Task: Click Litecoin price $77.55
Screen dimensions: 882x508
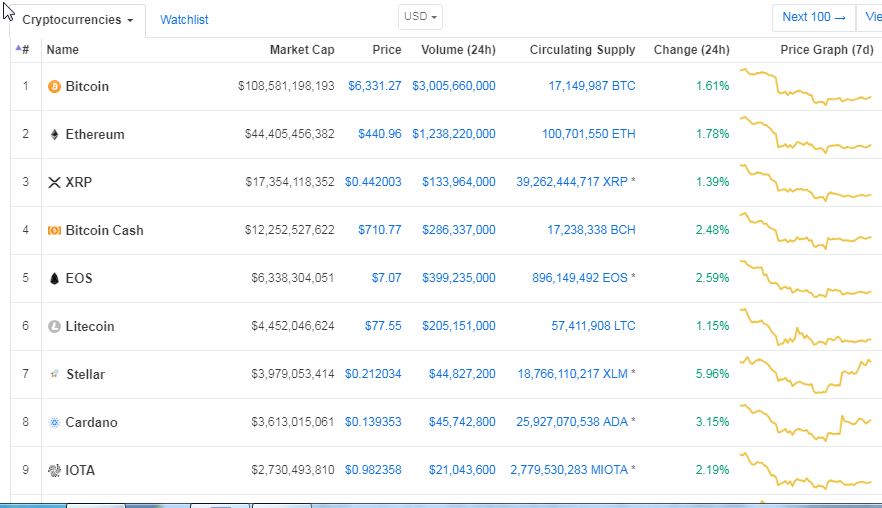Action: [383, 326]
